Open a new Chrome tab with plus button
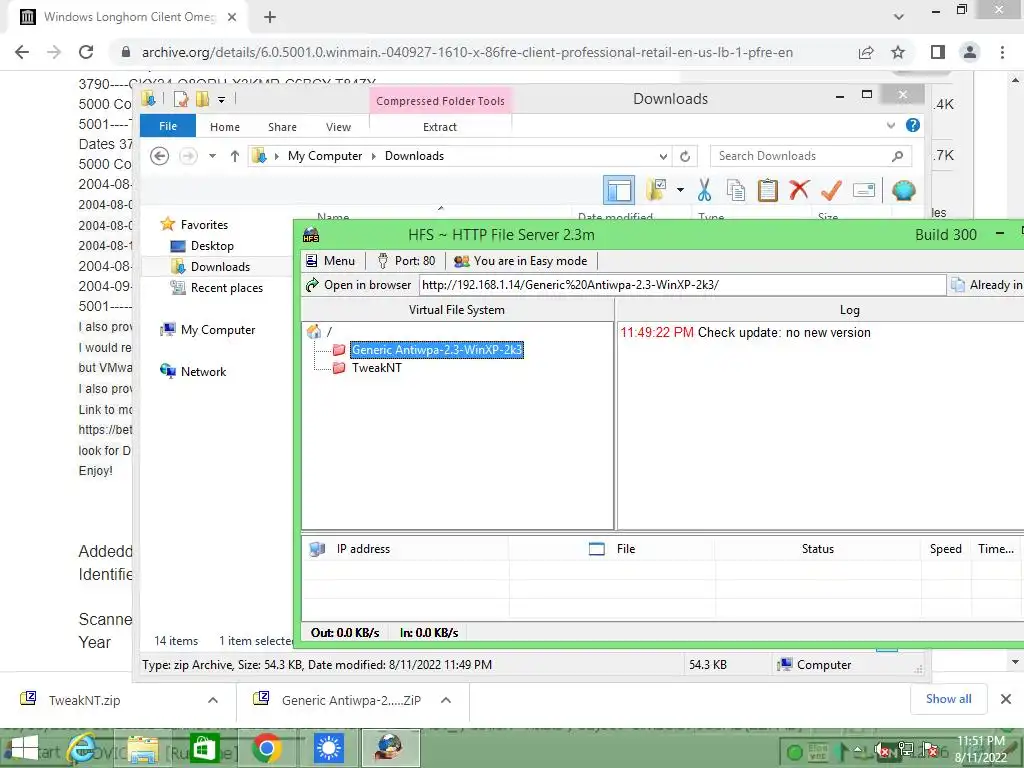Screen dimensions: 1024x768 tap(270, 17)
